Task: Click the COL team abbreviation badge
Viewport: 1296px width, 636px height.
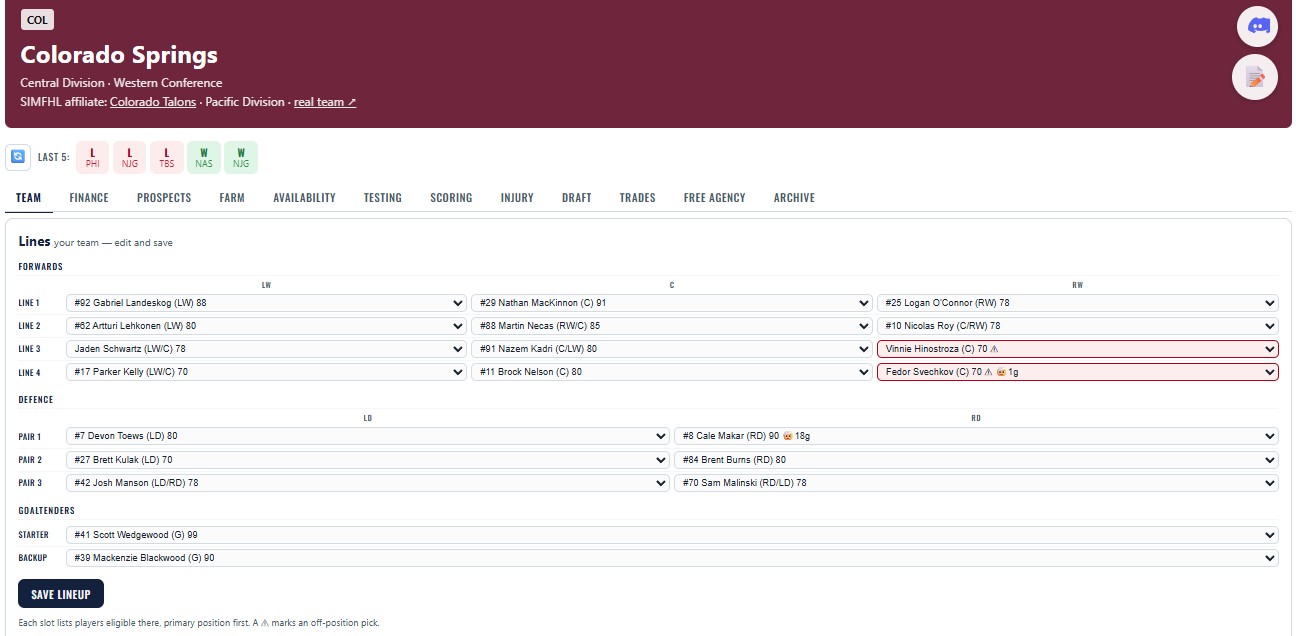Action: click(37, 20)
